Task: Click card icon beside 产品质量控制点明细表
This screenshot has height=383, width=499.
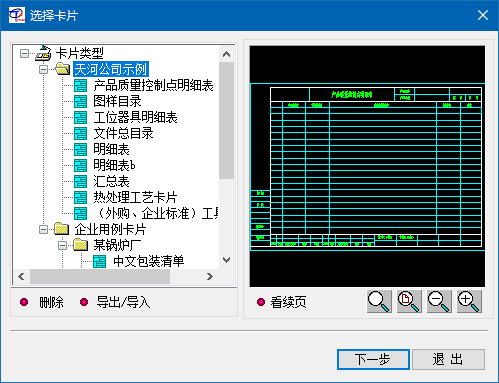Action: click(x=80, y=85)
